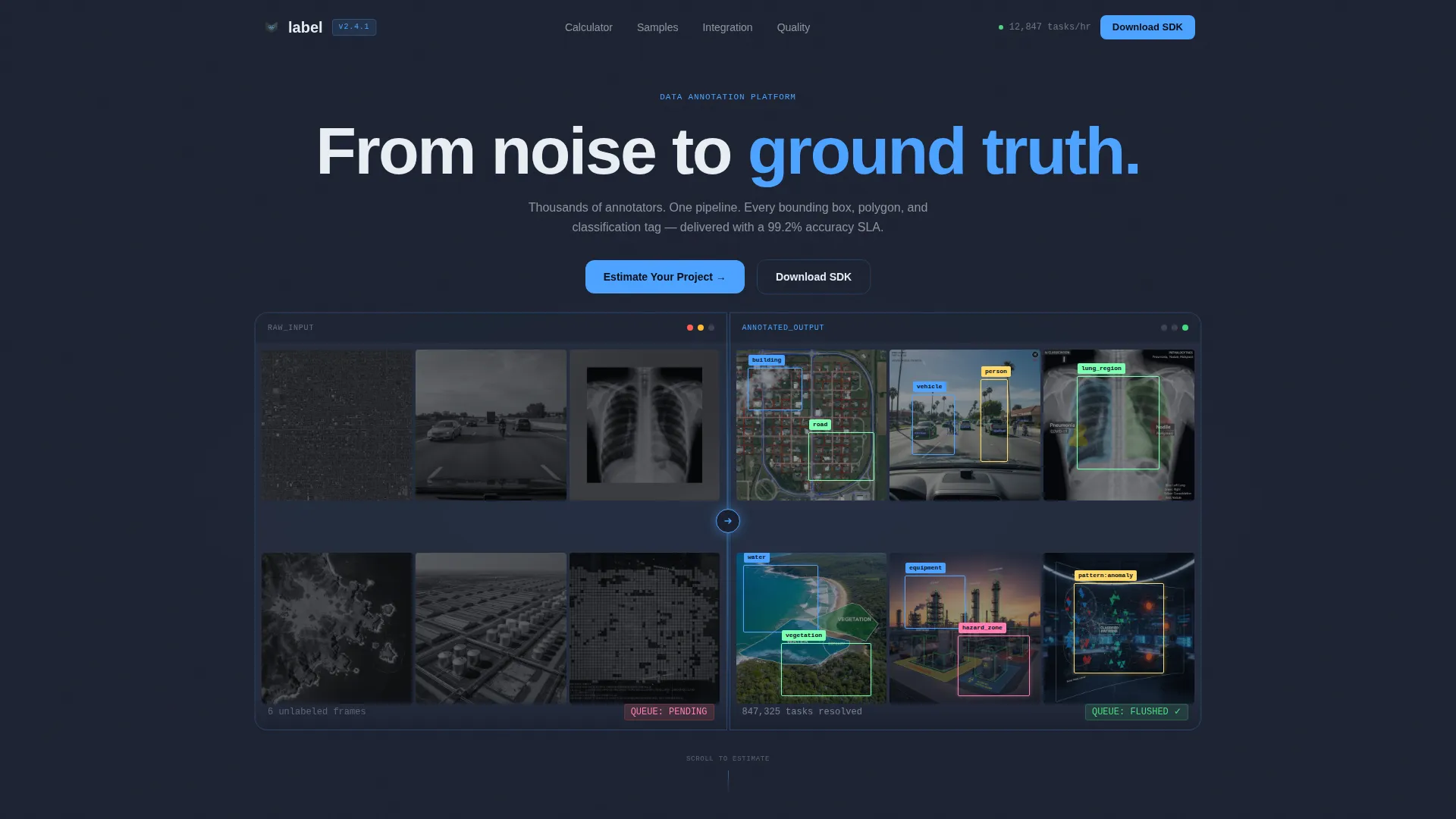Click the green live tasks status dot
The image size is (1456, 819).
tap(1001, 27)
